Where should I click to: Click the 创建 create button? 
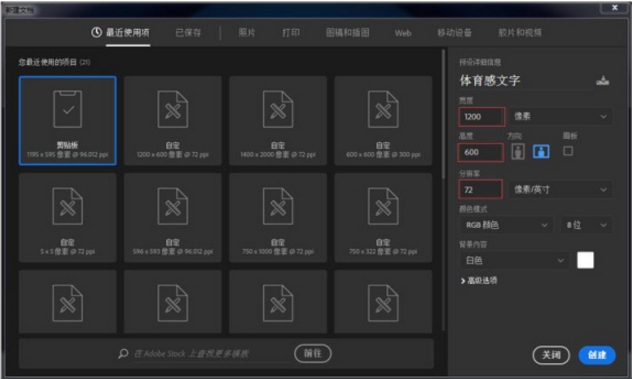tap(597, 355)
